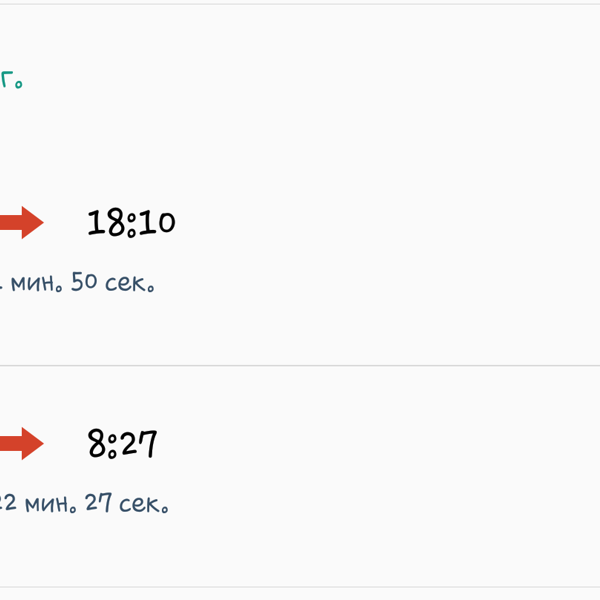Image resolution: width=600 pixels, height=600 pixels.
Task: Click the top border line above "г."
Action: coord(300,4)
